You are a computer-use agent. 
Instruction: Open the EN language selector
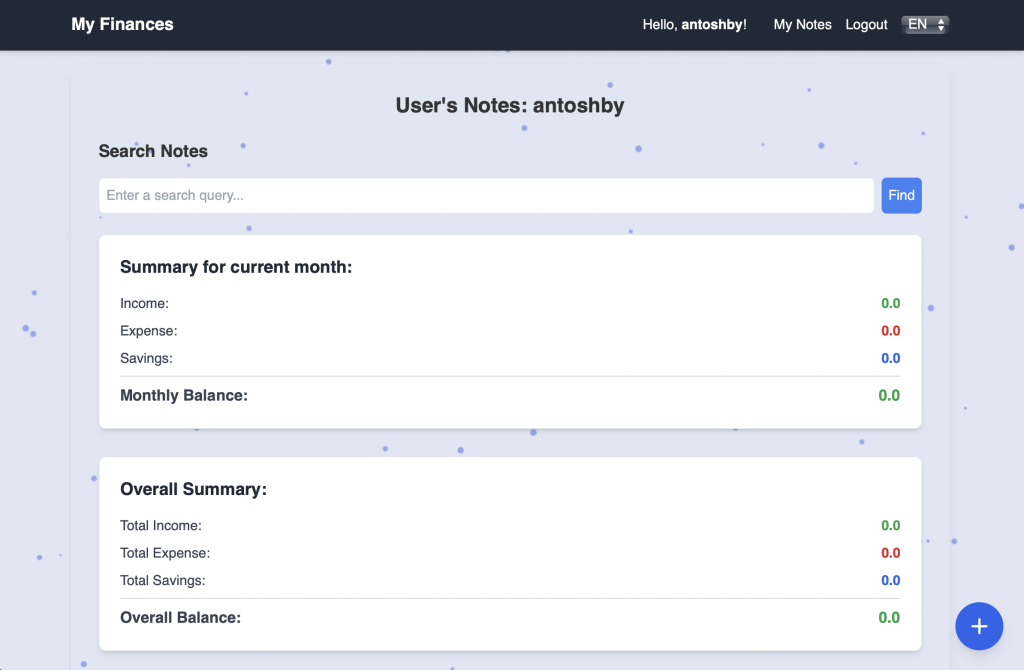click(x=925, y=25)
